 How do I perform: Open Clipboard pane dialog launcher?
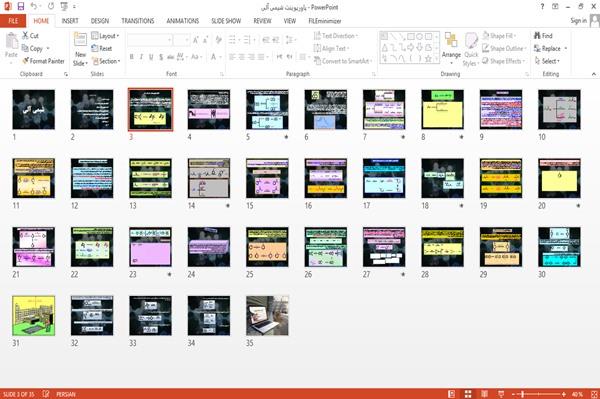pos(66,74)
